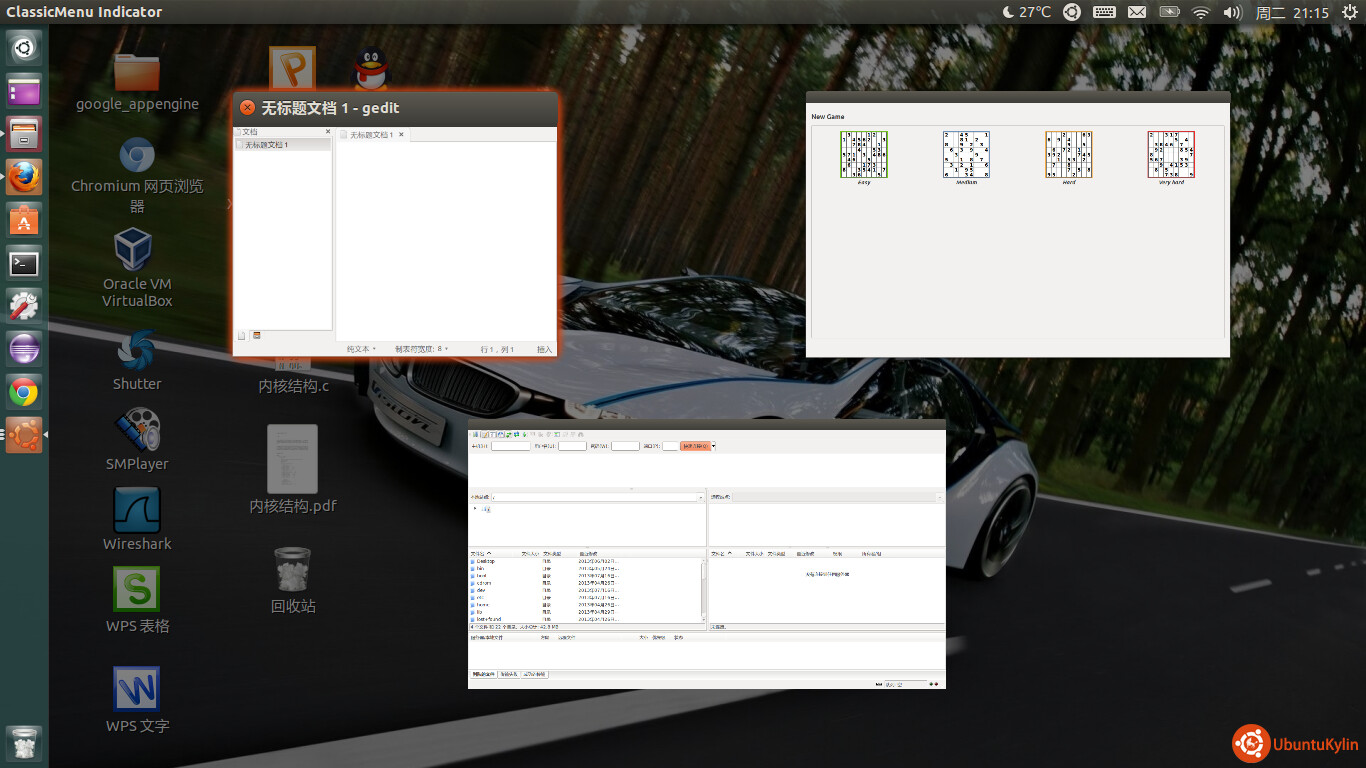This screenshot has height=768, width=1366.
Task: Toggle FileZilla remote directory tree display
Action: (501, 435)
